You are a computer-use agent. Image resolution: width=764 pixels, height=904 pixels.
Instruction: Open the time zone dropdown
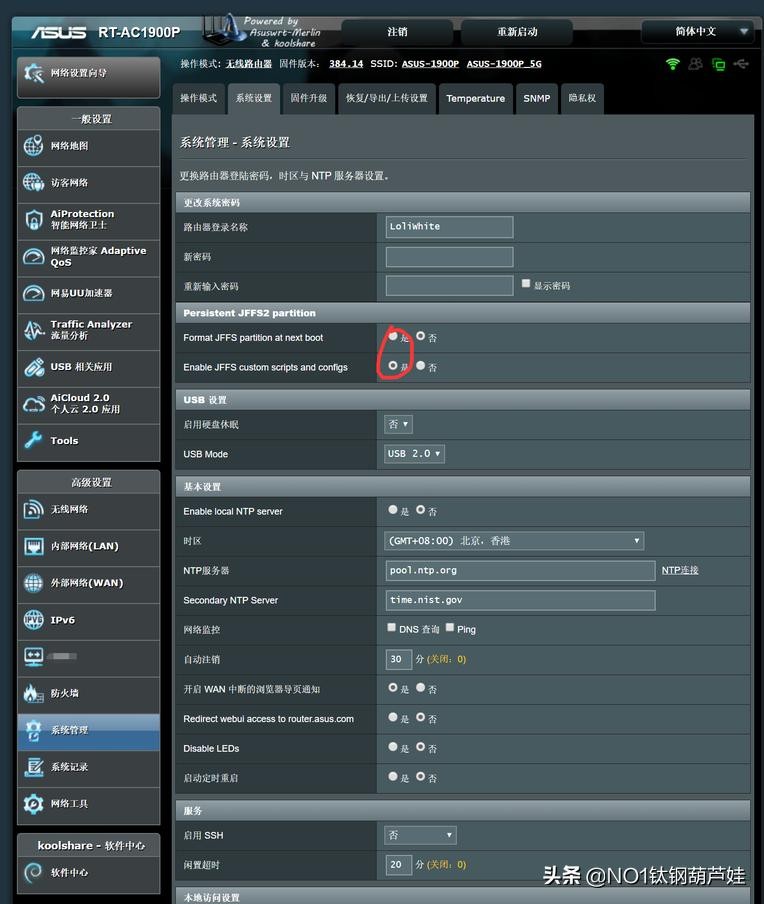point(514,541)
